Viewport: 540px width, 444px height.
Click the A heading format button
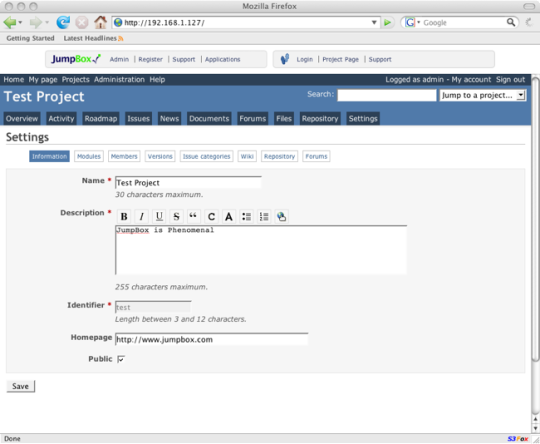tap(229, 217)
